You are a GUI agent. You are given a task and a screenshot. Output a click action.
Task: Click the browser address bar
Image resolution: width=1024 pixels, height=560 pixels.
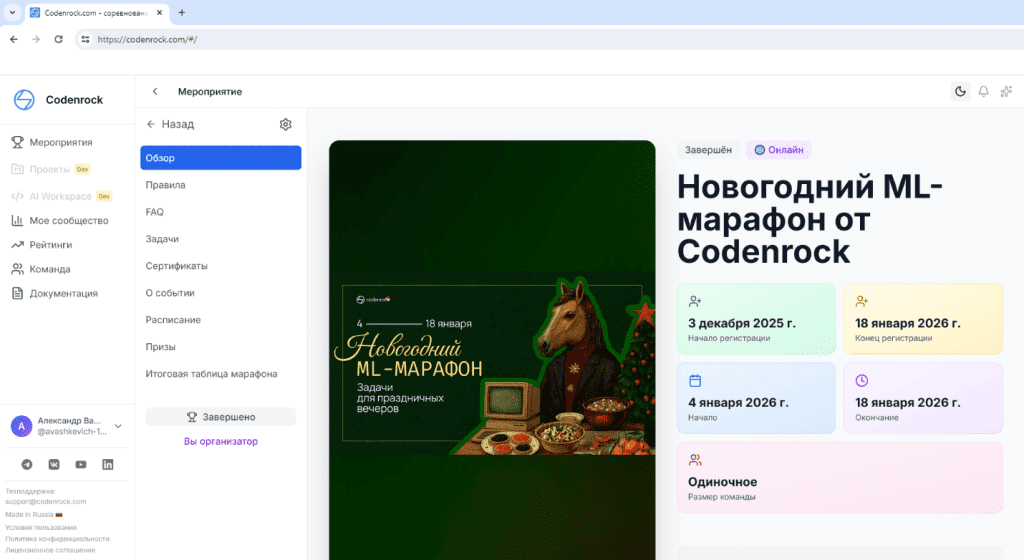click(x=500, y=39)
